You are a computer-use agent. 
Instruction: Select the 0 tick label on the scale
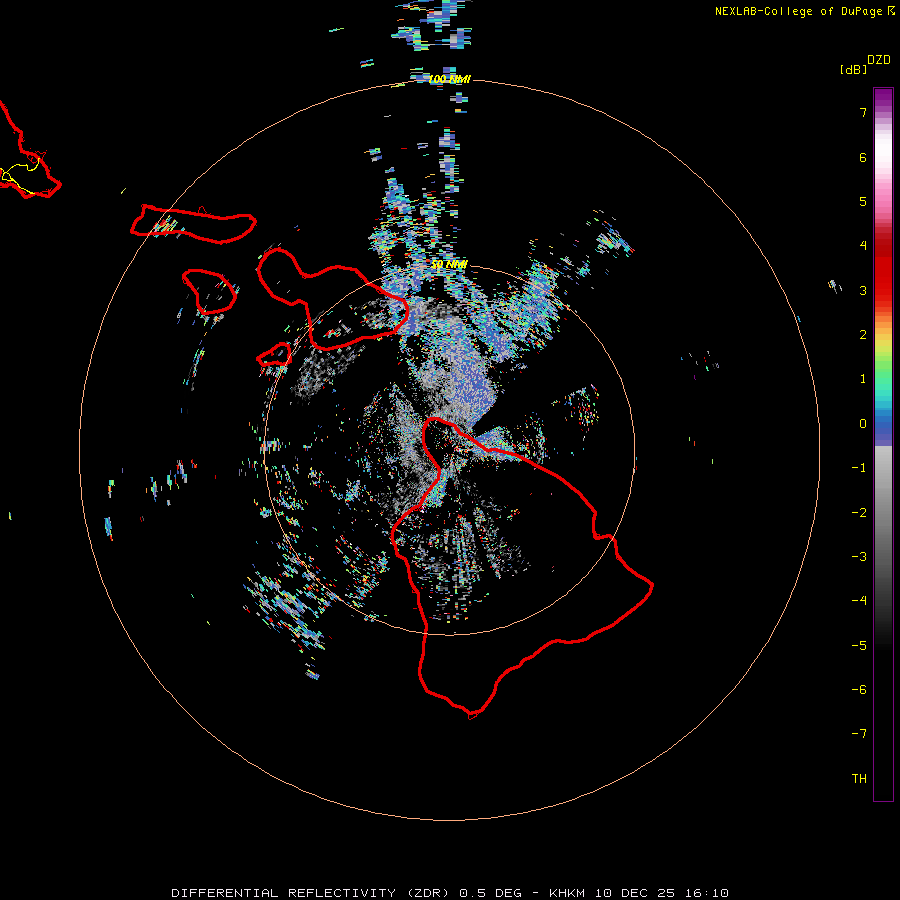coord(863,424)
